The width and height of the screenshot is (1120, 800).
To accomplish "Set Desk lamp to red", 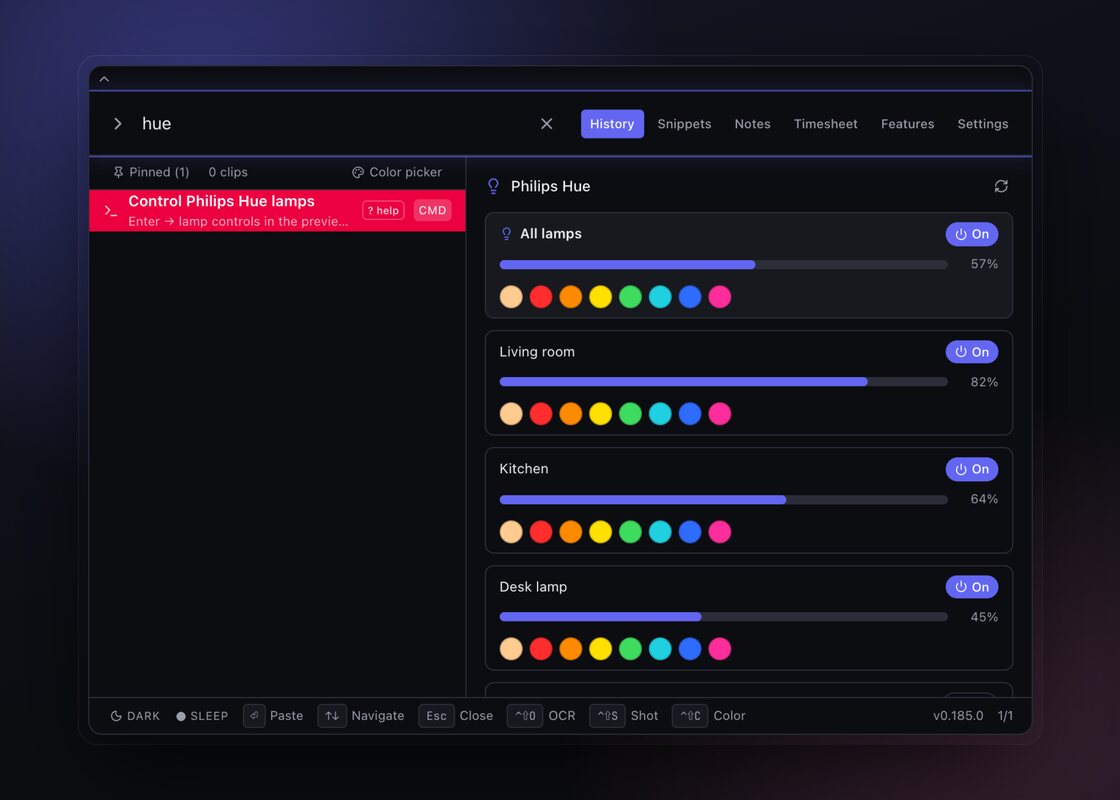I will tap(541, 649).
